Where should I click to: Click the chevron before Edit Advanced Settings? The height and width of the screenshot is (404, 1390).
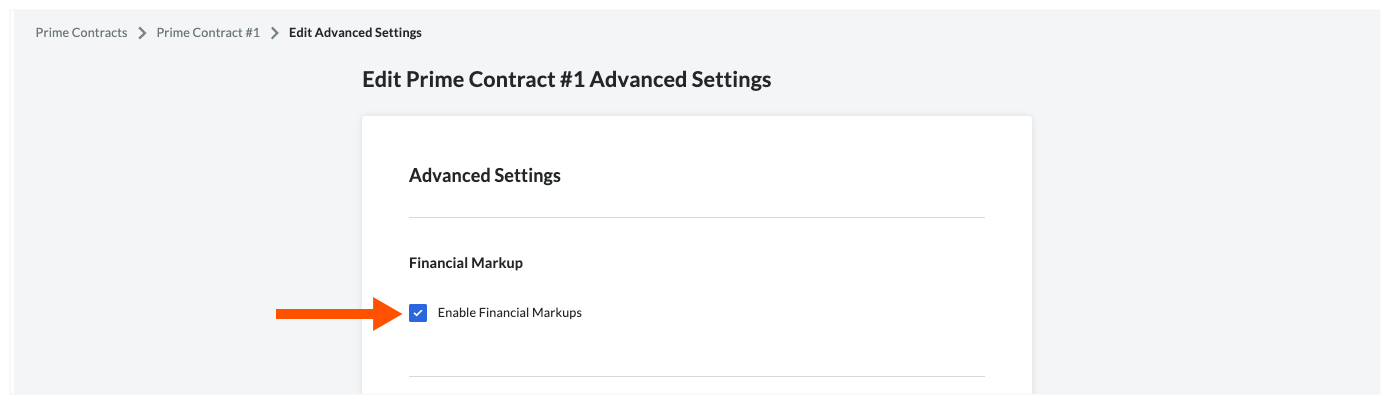(x=274, y=33)
